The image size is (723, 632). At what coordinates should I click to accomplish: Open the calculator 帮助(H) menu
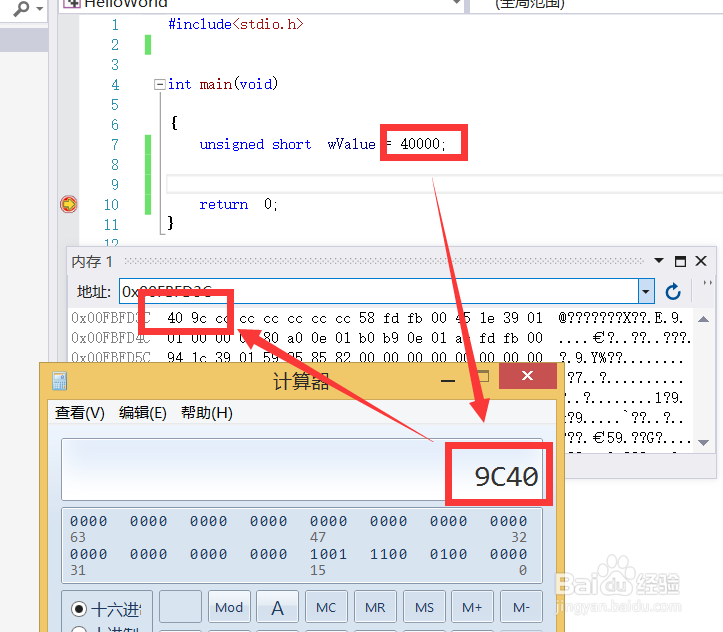coord(207,413)
